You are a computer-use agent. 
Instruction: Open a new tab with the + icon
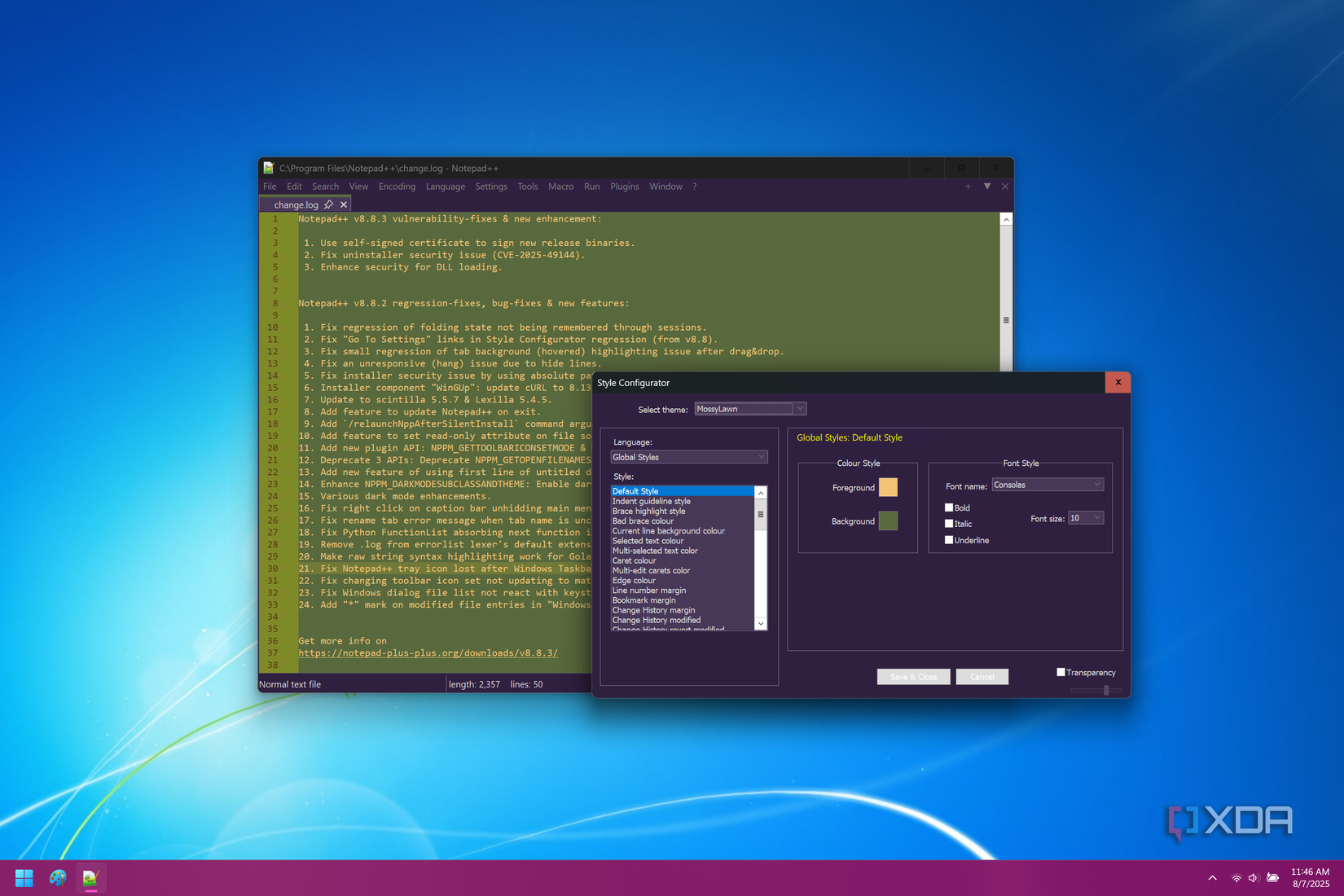968,187
